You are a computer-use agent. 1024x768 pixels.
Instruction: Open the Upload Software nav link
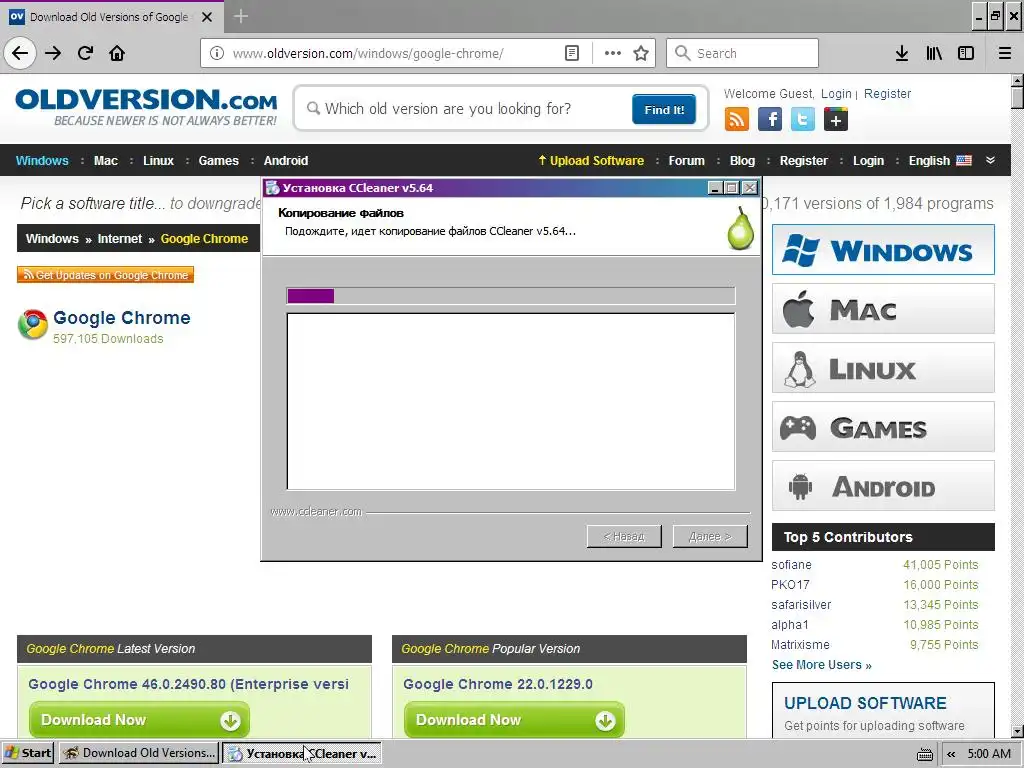coord(591,161)
